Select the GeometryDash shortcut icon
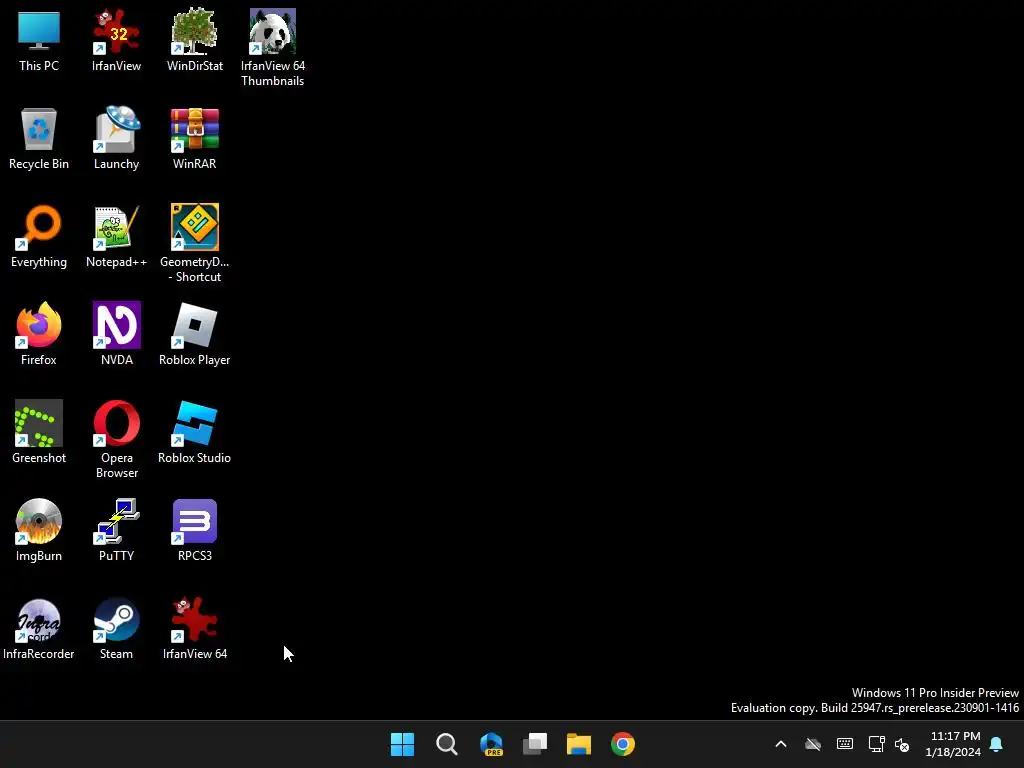 (x=195, y=244)
